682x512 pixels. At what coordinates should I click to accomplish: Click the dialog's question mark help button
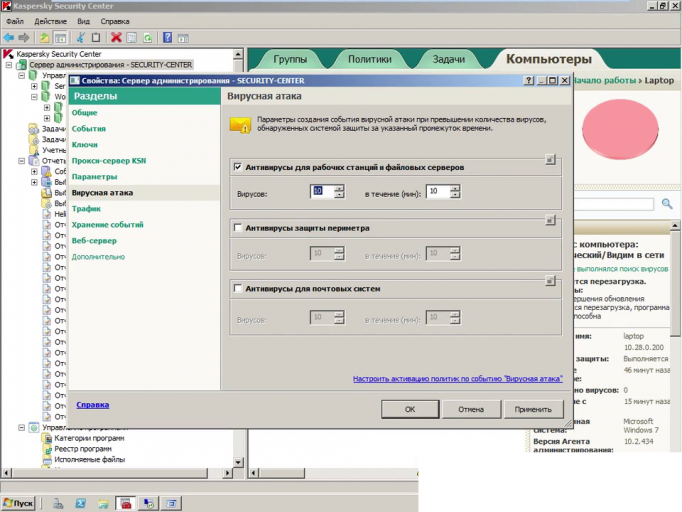[528, 80]
